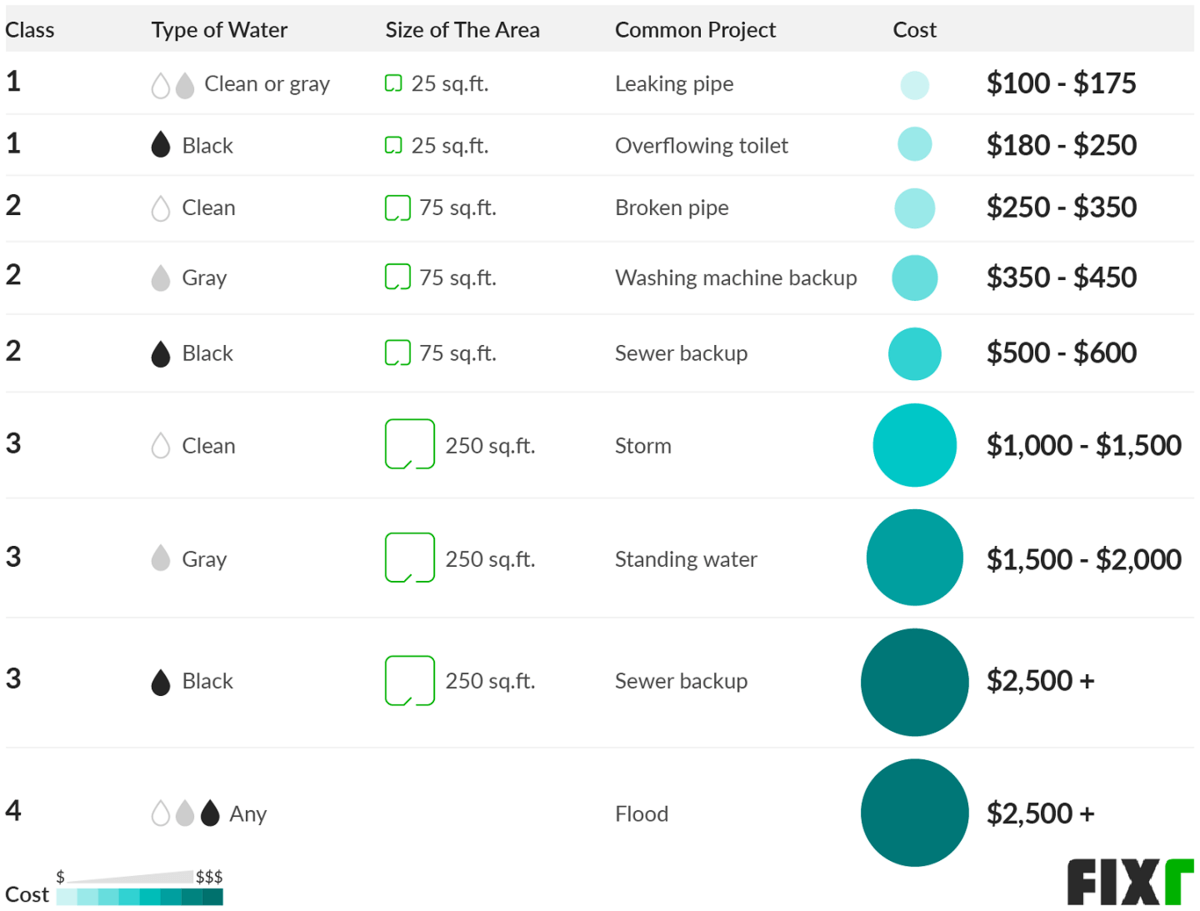Click the black drop icon in class 4 Flood row
The width and height of the screenshot is (1200, 911).
[x=209, y=813]
